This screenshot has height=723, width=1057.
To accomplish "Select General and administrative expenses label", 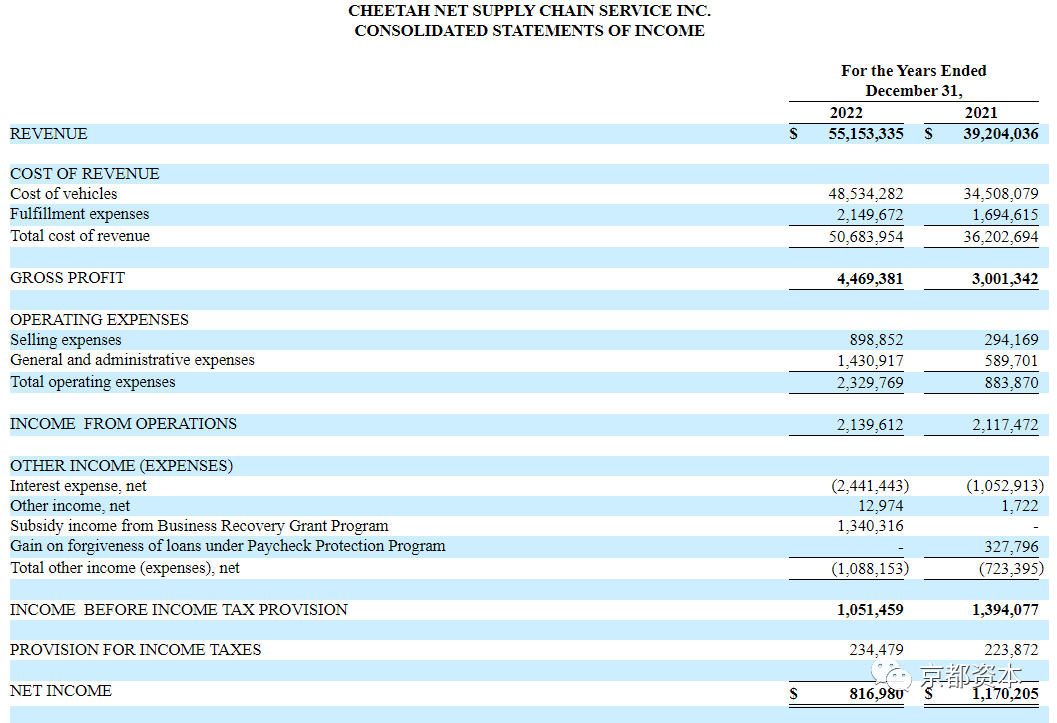I will [132, 359].
